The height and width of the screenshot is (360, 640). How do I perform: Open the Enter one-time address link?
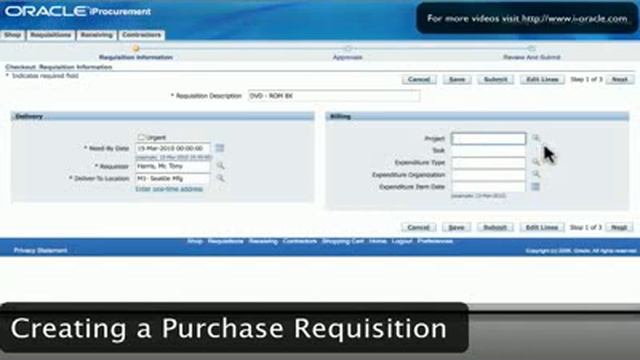(169, 189)
